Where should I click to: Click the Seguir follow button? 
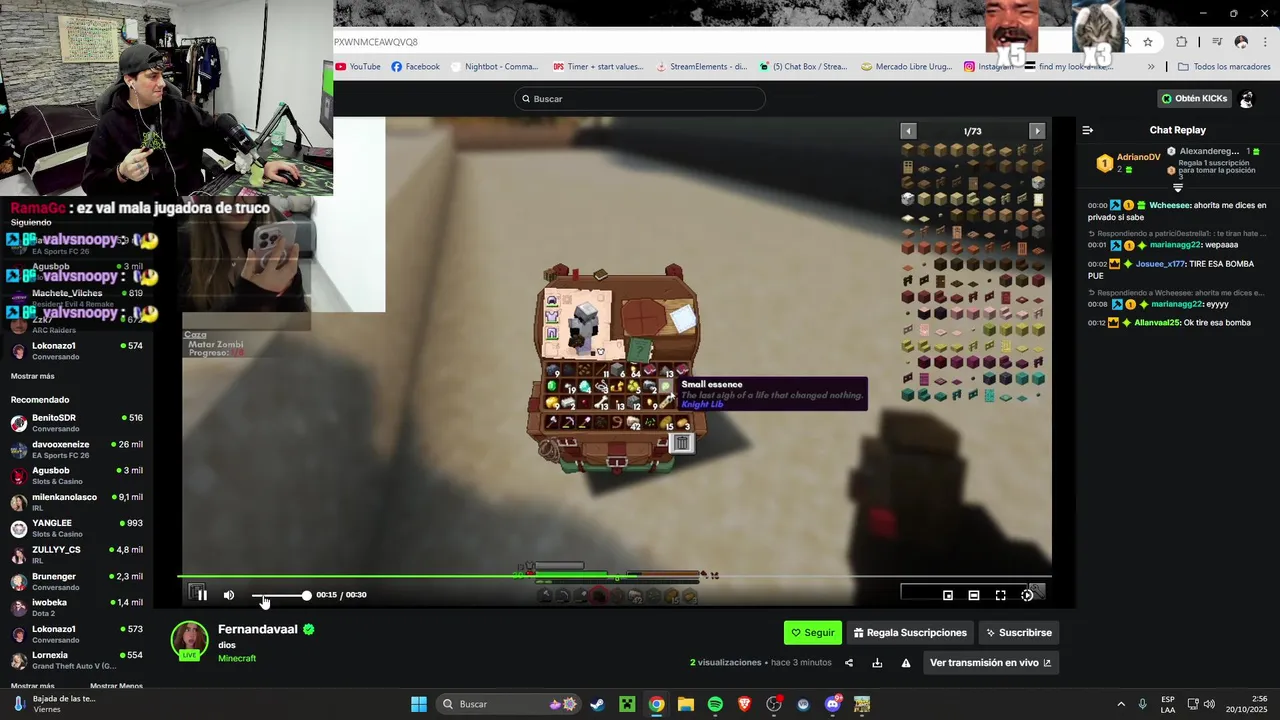point(812,633)
